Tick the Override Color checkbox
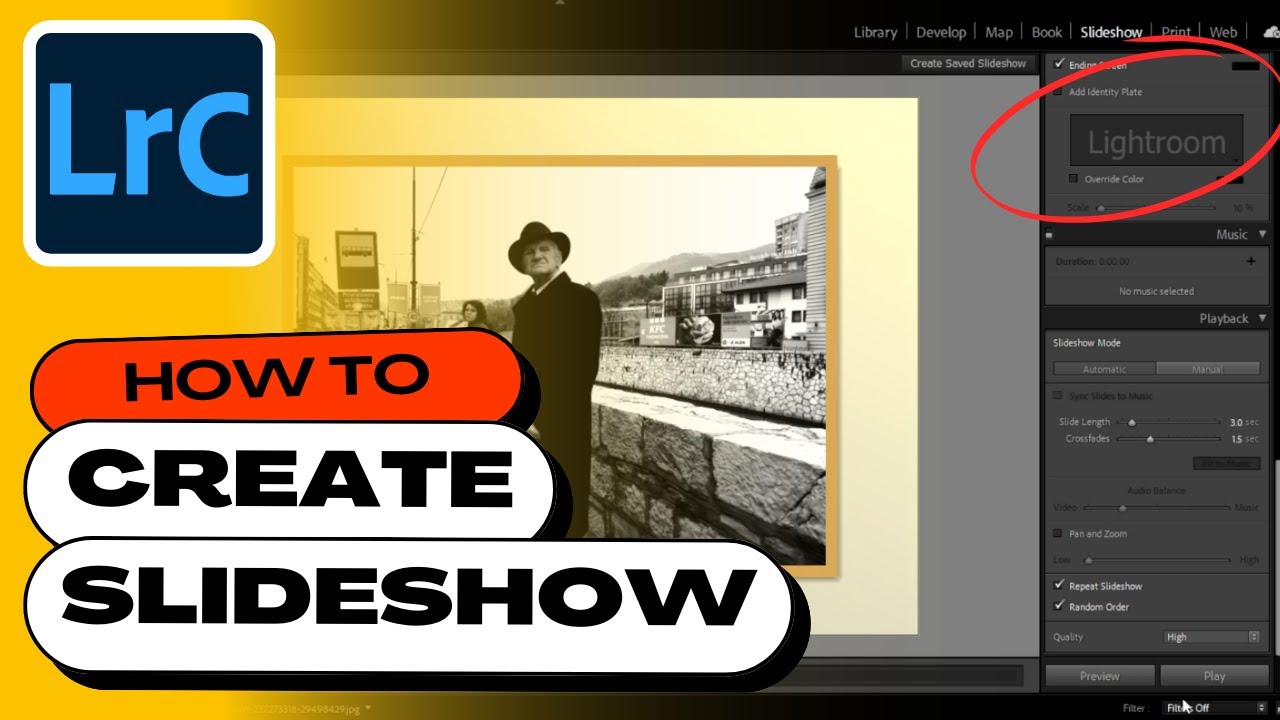Screen dimensions: 1280x720 (1074, 179)
